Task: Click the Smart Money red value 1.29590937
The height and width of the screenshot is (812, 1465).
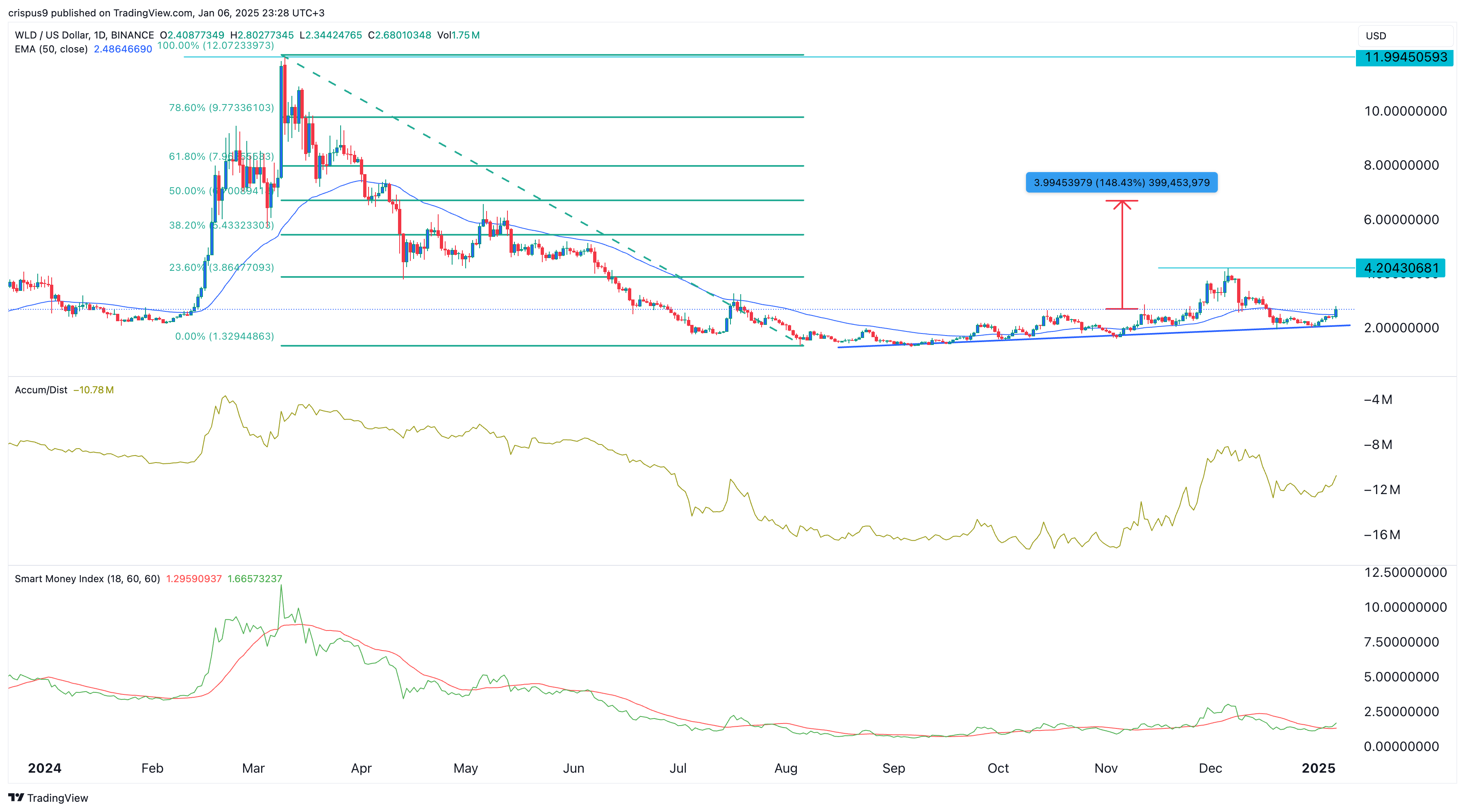Action: [x=194, y=578]
